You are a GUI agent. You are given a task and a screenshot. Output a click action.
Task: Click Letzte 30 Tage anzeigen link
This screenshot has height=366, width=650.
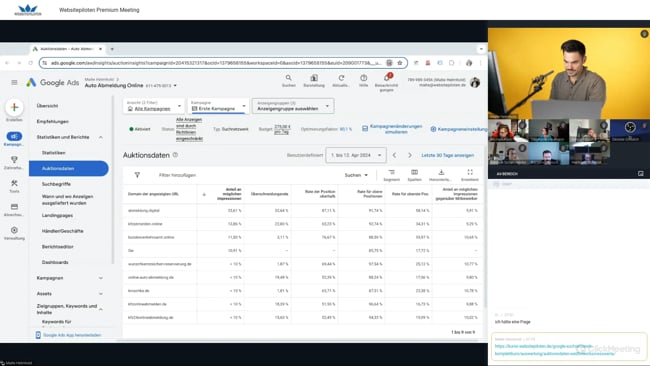448,155
